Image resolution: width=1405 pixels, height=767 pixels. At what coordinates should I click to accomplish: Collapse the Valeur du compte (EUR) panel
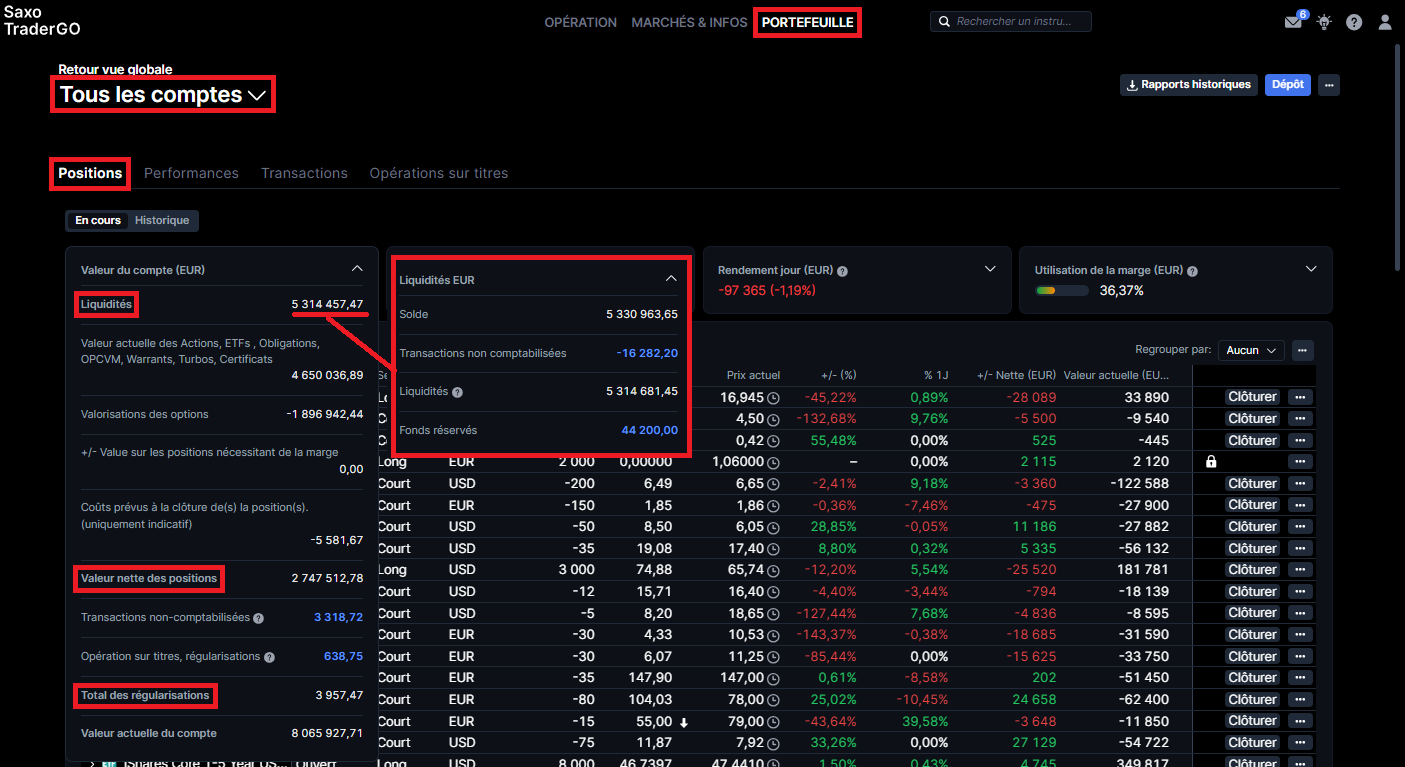pos(357,269)
